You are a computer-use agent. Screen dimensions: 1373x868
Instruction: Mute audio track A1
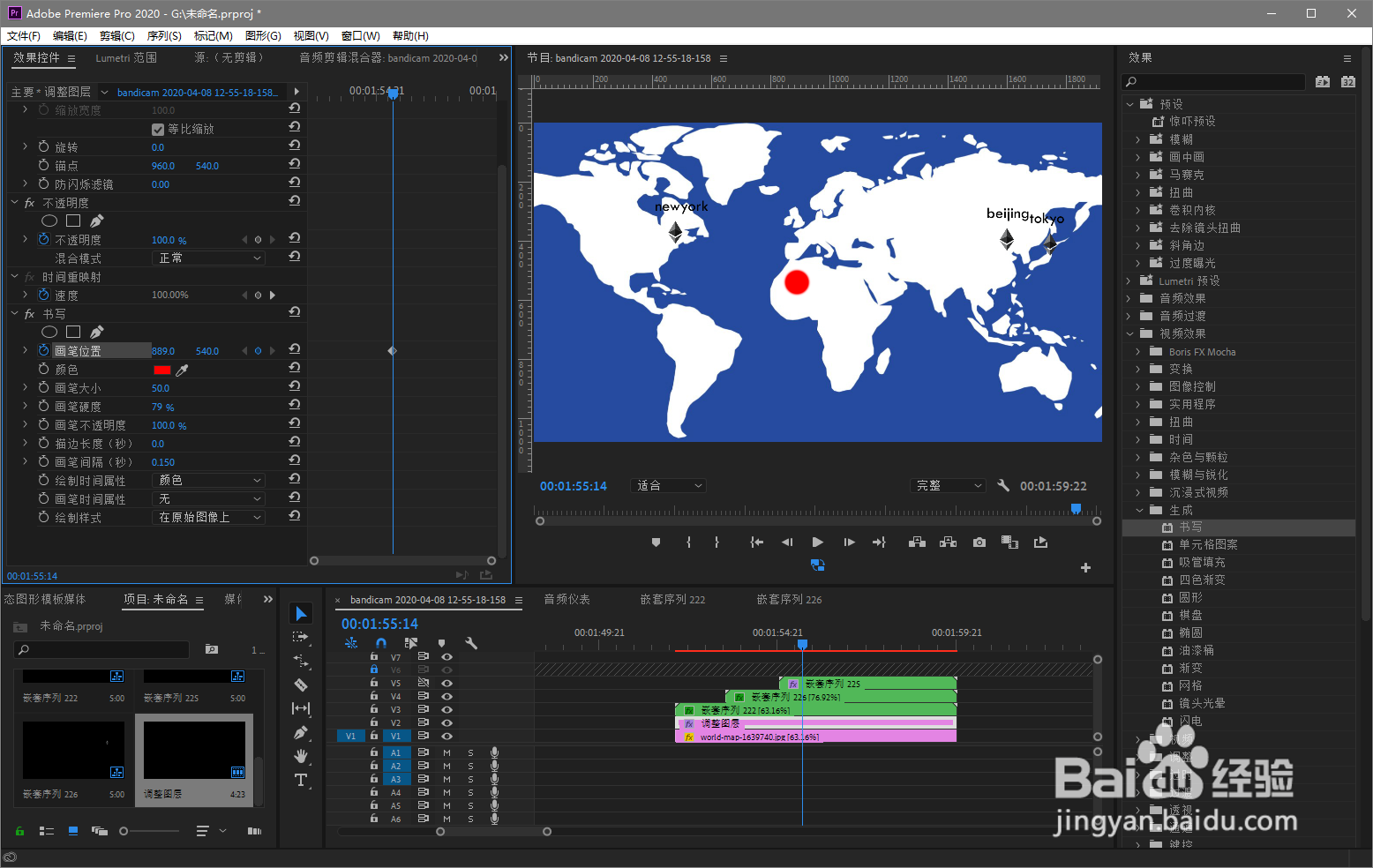pyautogui.click(x=446, y=752)
